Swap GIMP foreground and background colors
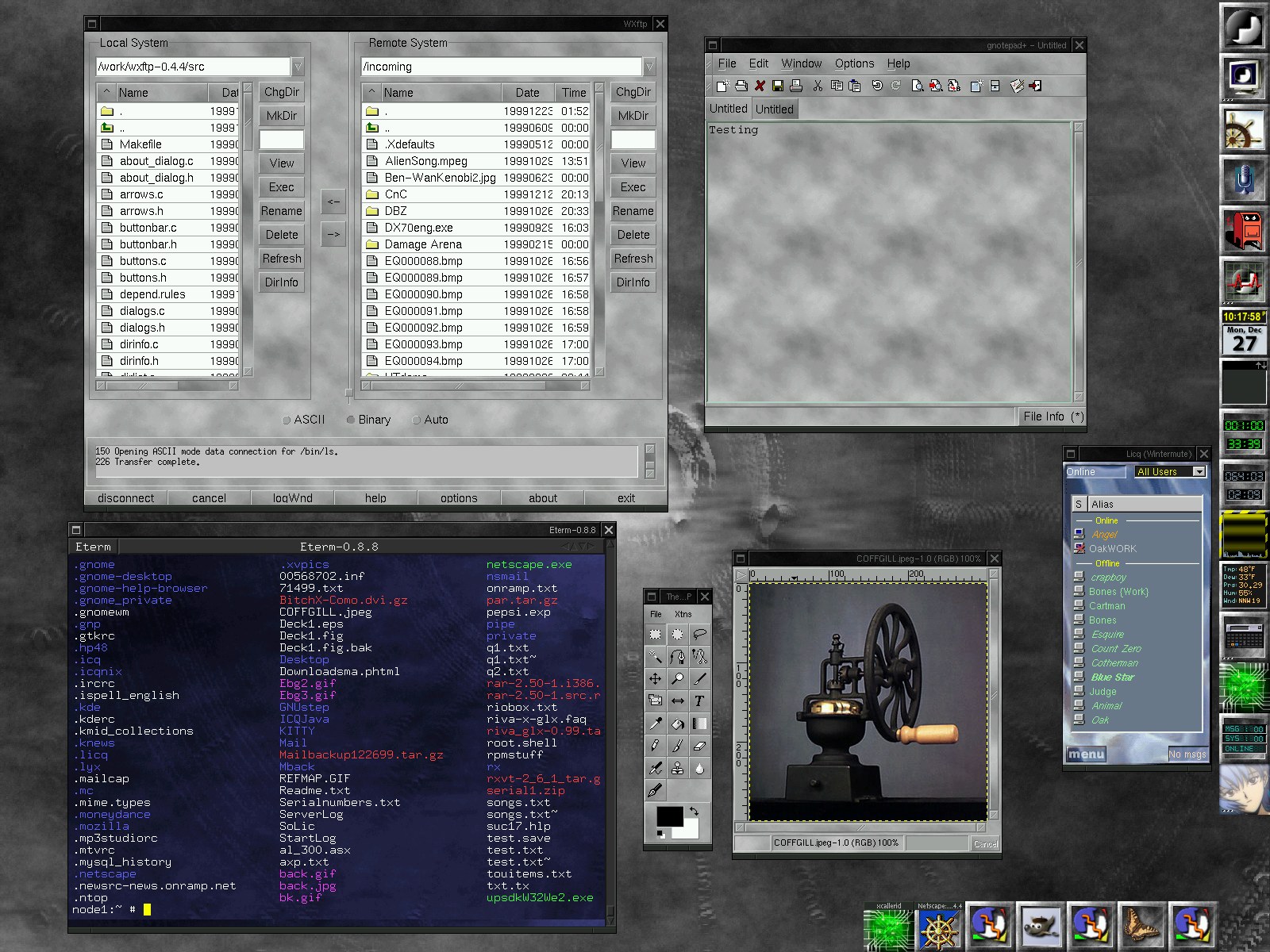Image resolution: width=1270 pixels, height=952 pixels. [x=694, y=811]
